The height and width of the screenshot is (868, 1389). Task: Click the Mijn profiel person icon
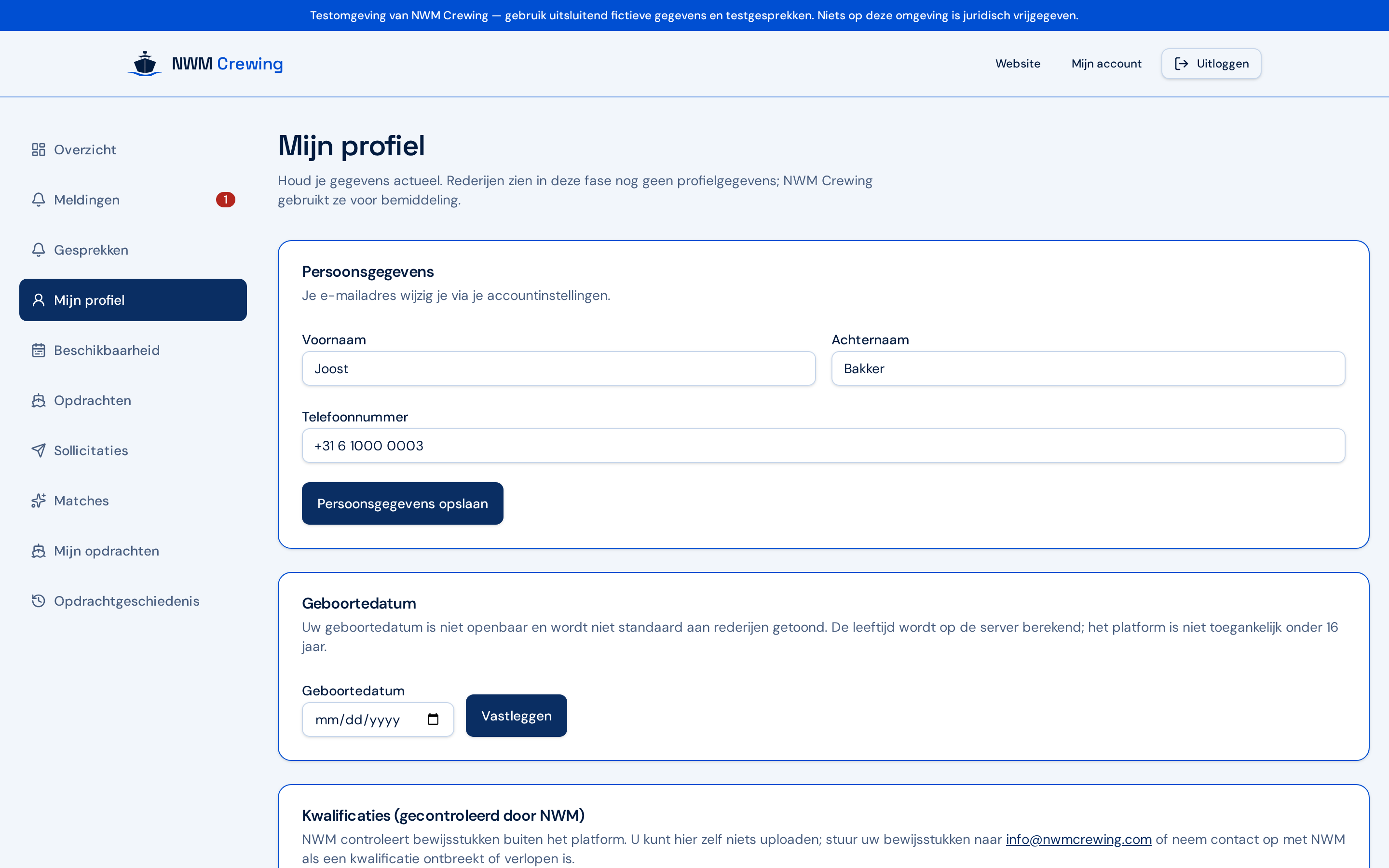click(39, 300)
